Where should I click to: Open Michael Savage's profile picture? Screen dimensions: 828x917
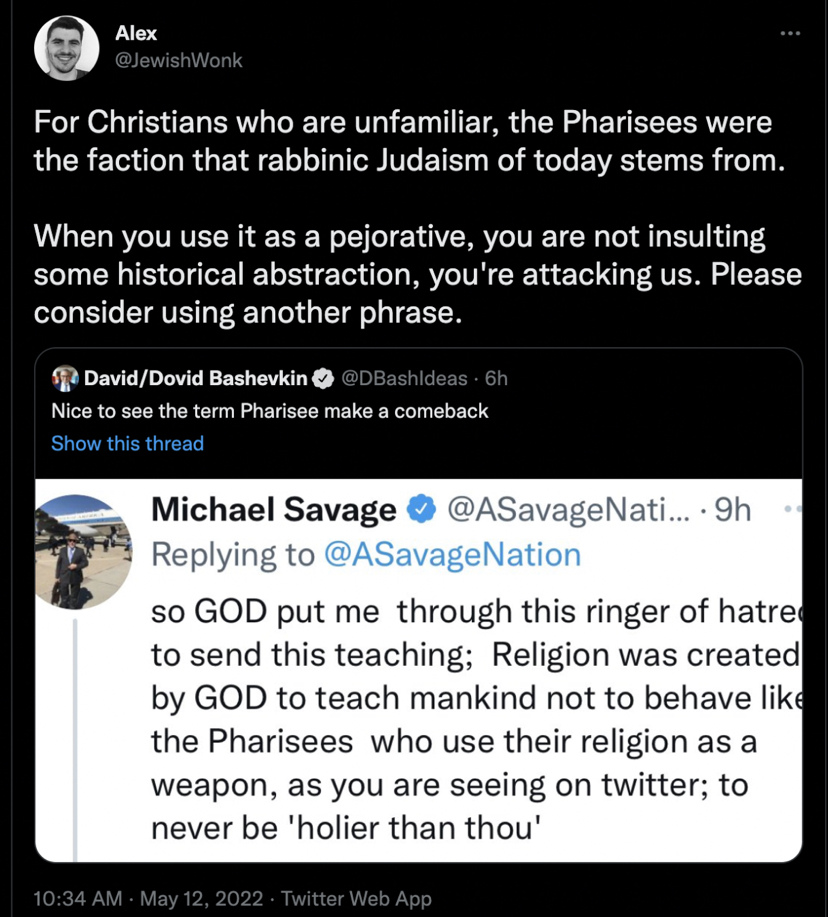(x=84, y=552)
